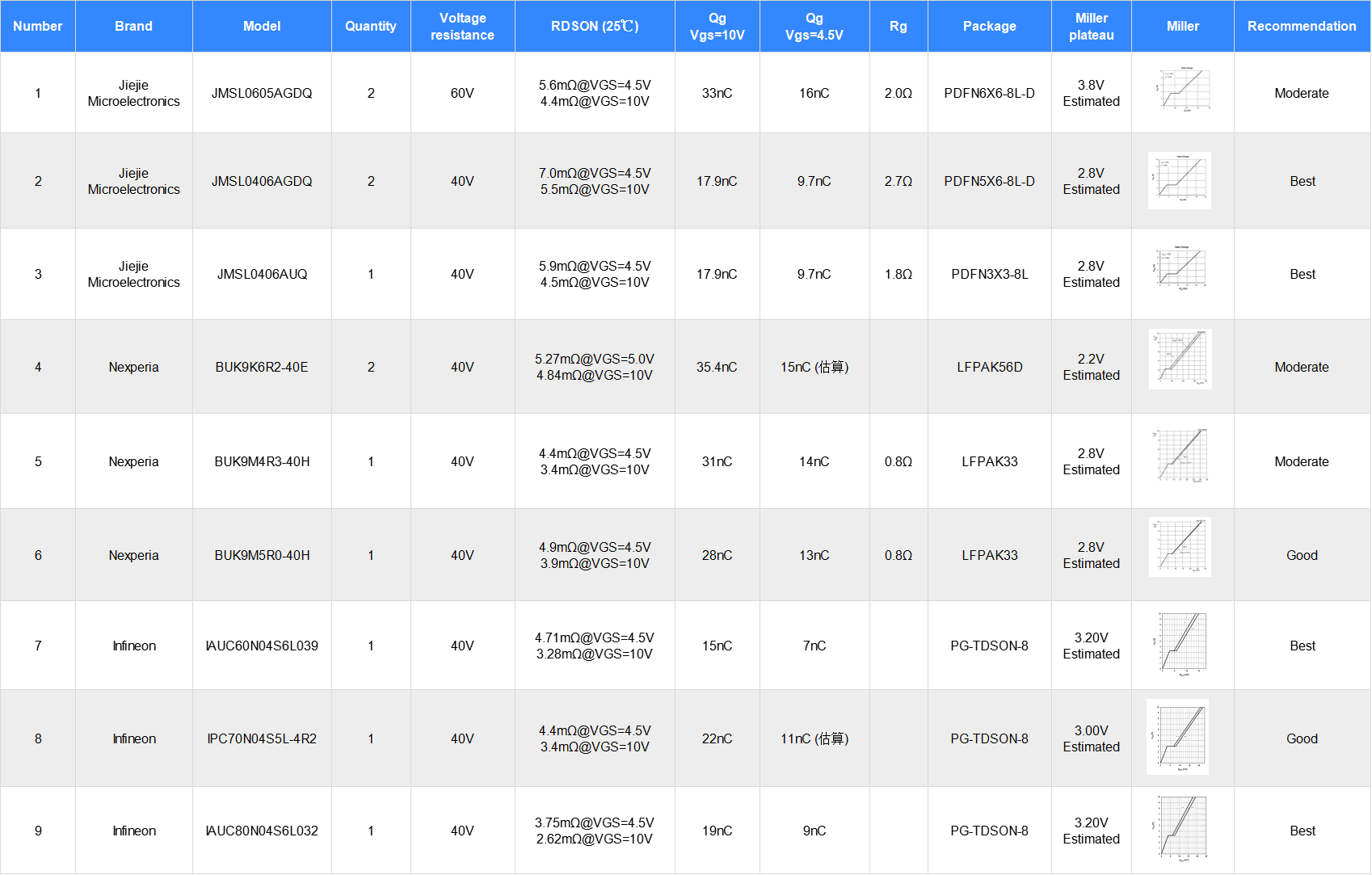Viewport: 1372px width, 875px height.
Task: View Miller graph for IAUC60N04S6L039
Action: pos(1181,644)
